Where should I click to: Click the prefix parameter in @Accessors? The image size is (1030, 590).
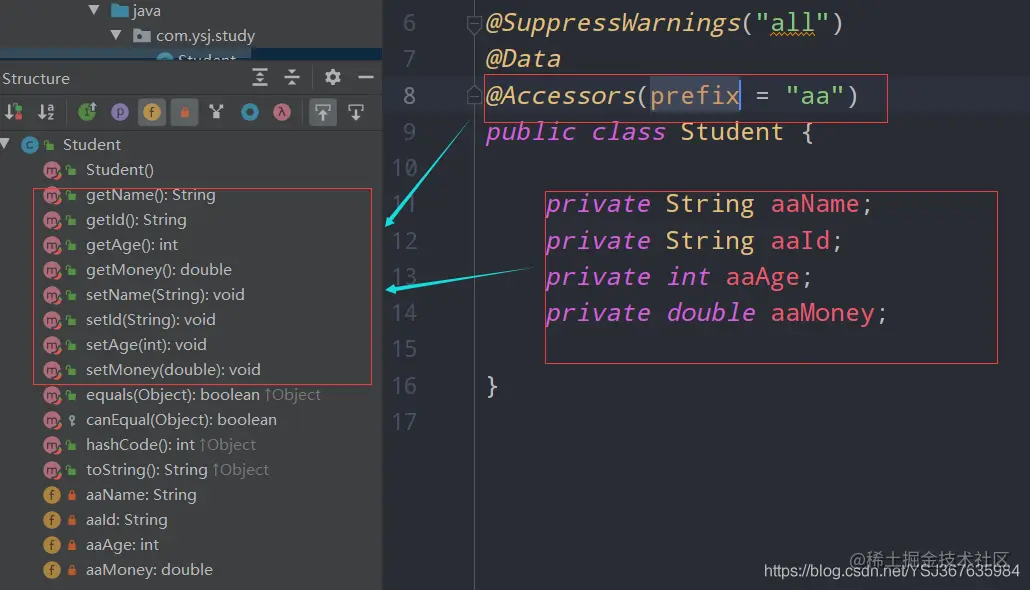(695, 96)
